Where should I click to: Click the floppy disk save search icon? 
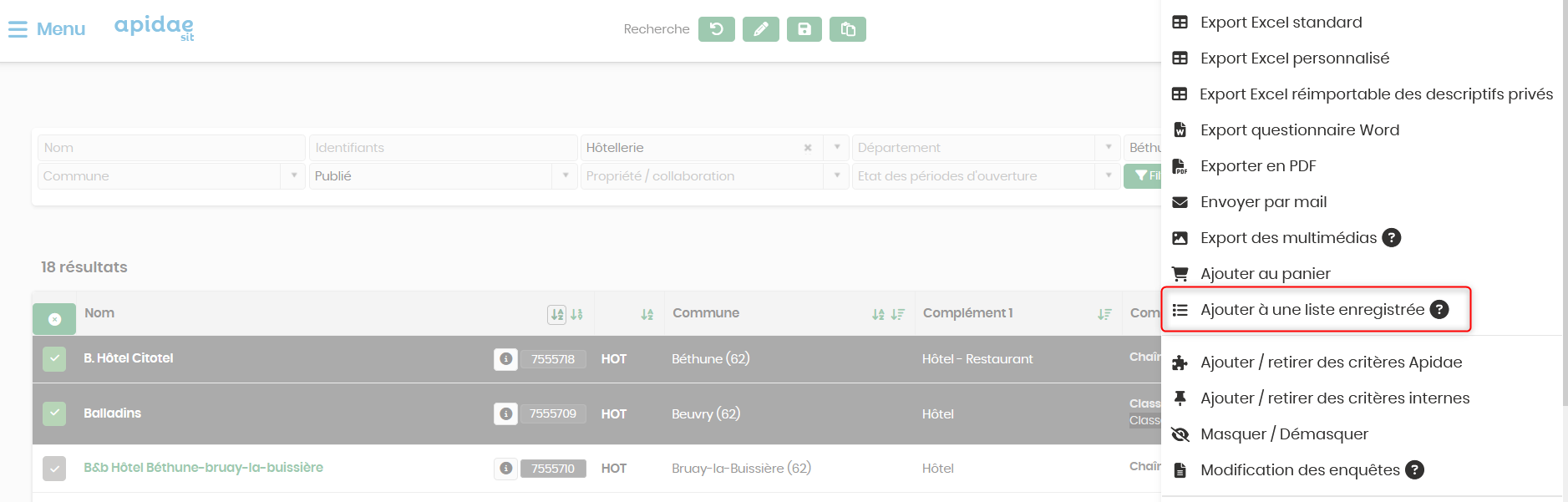click(804, 29)
